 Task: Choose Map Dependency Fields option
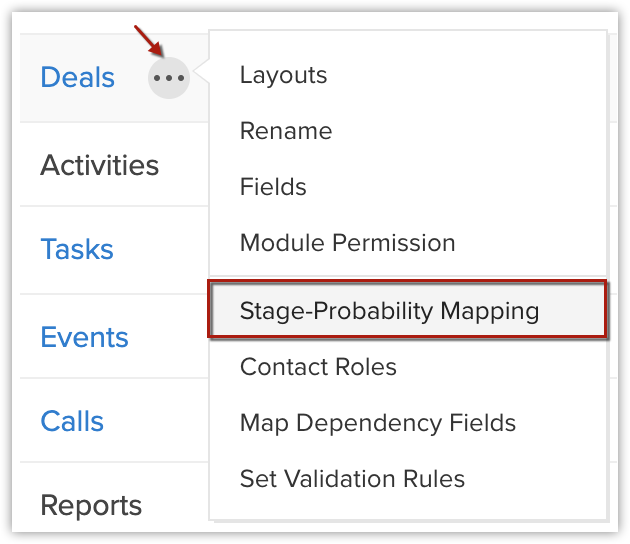click(377, 423)
